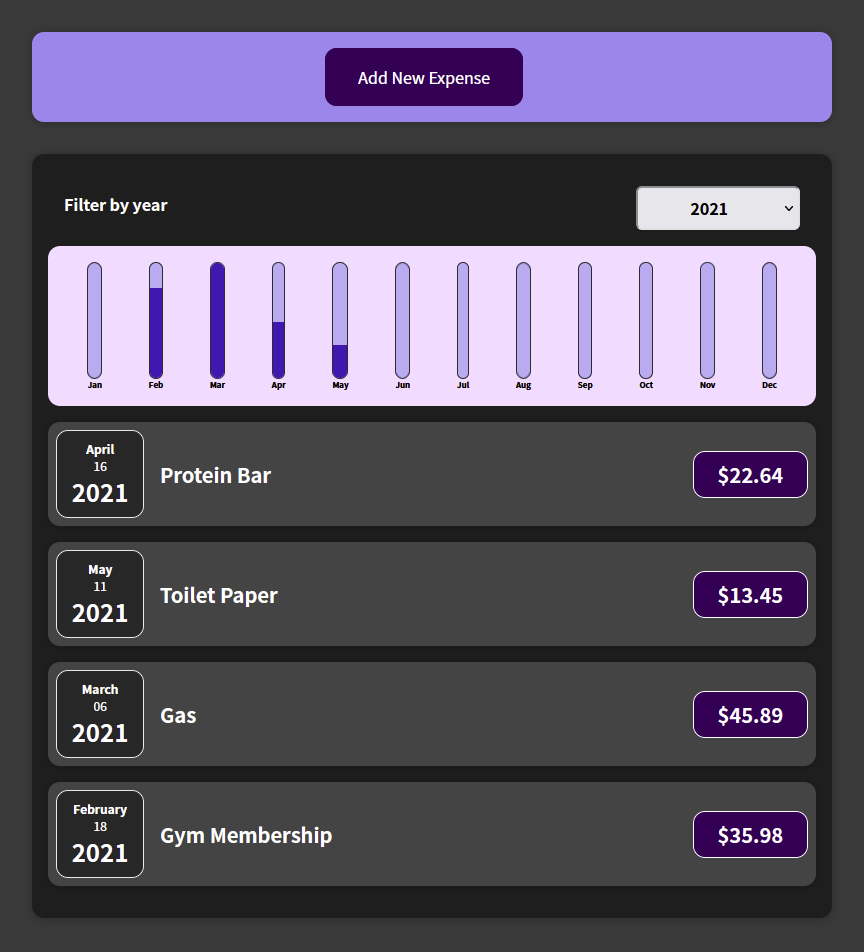
Task: Click the $22.64 price badge
Action: click(750, 474)
